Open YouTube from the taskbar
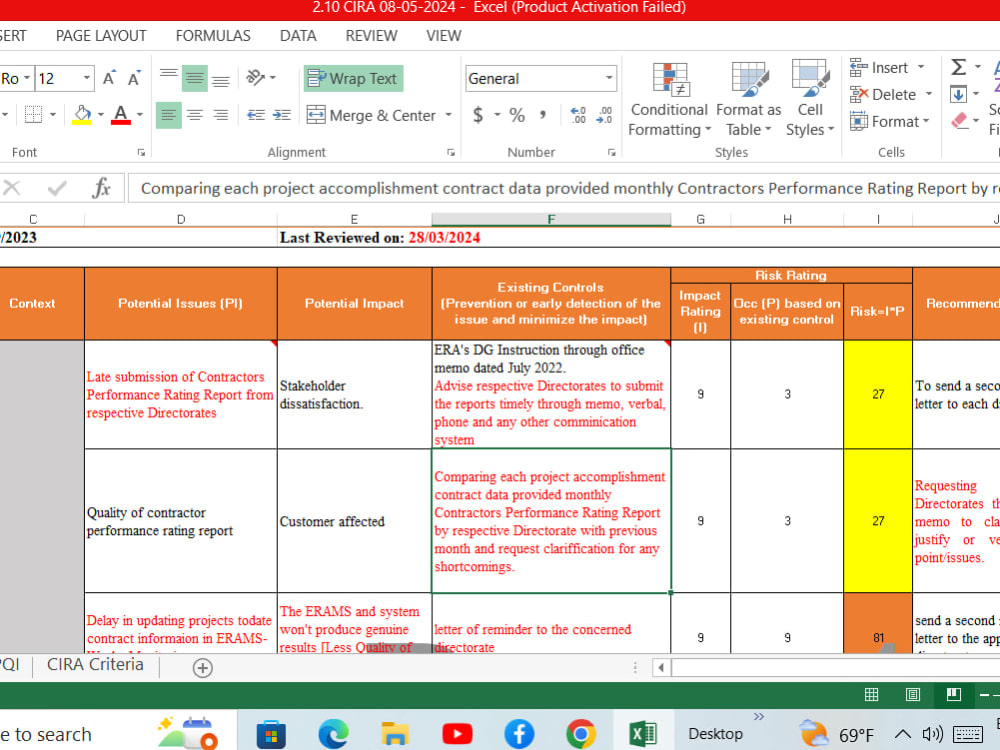 coord(457,733)
